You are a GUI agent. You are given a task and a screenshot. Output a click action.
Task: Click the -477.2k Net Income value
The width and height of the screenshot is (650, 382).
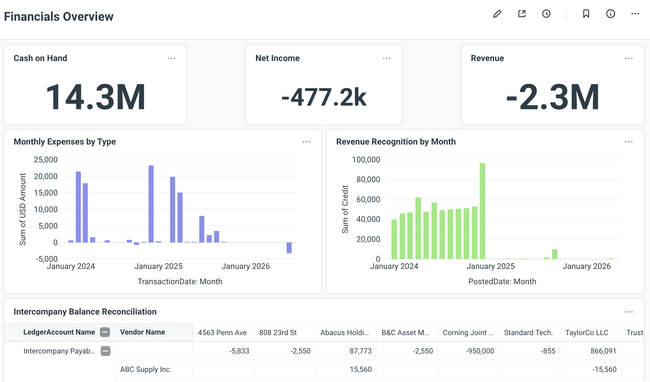tap(324, 98)
